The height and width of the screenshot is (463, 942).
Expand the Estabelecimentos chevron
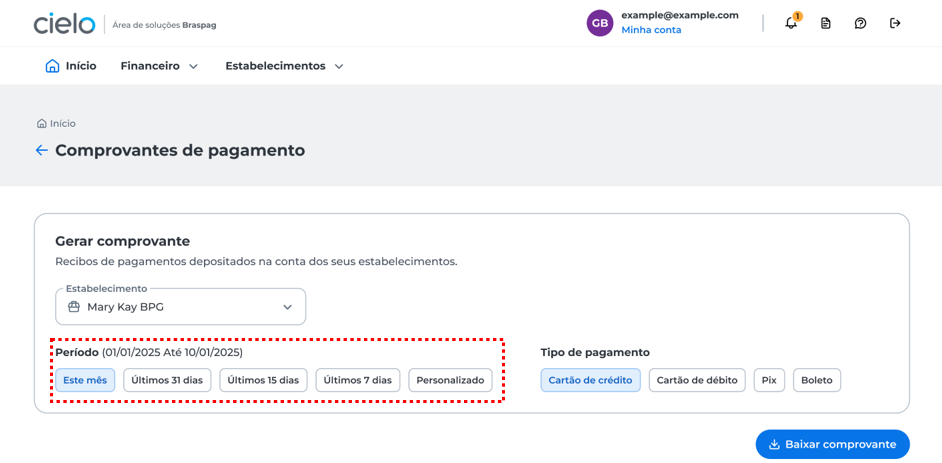339,67
